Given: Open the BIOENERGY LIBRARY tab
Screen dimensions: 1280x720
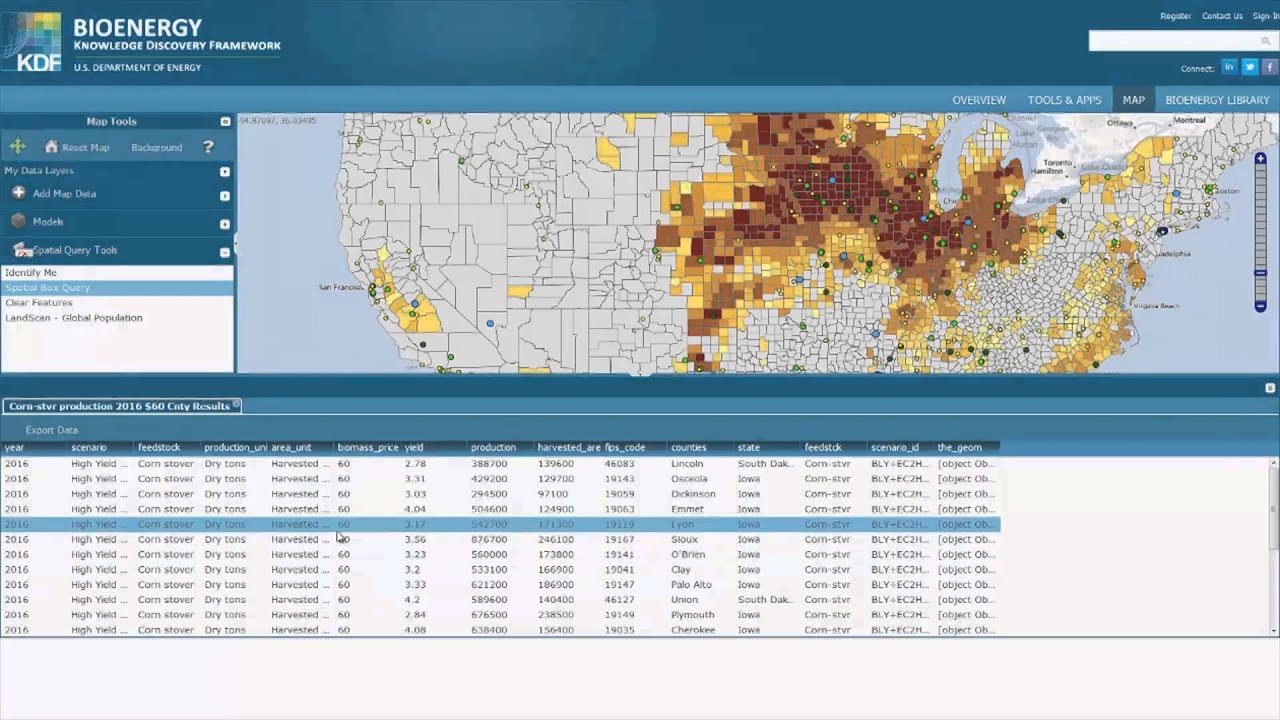Looking at the screenshot, I should click(1217, 100).
